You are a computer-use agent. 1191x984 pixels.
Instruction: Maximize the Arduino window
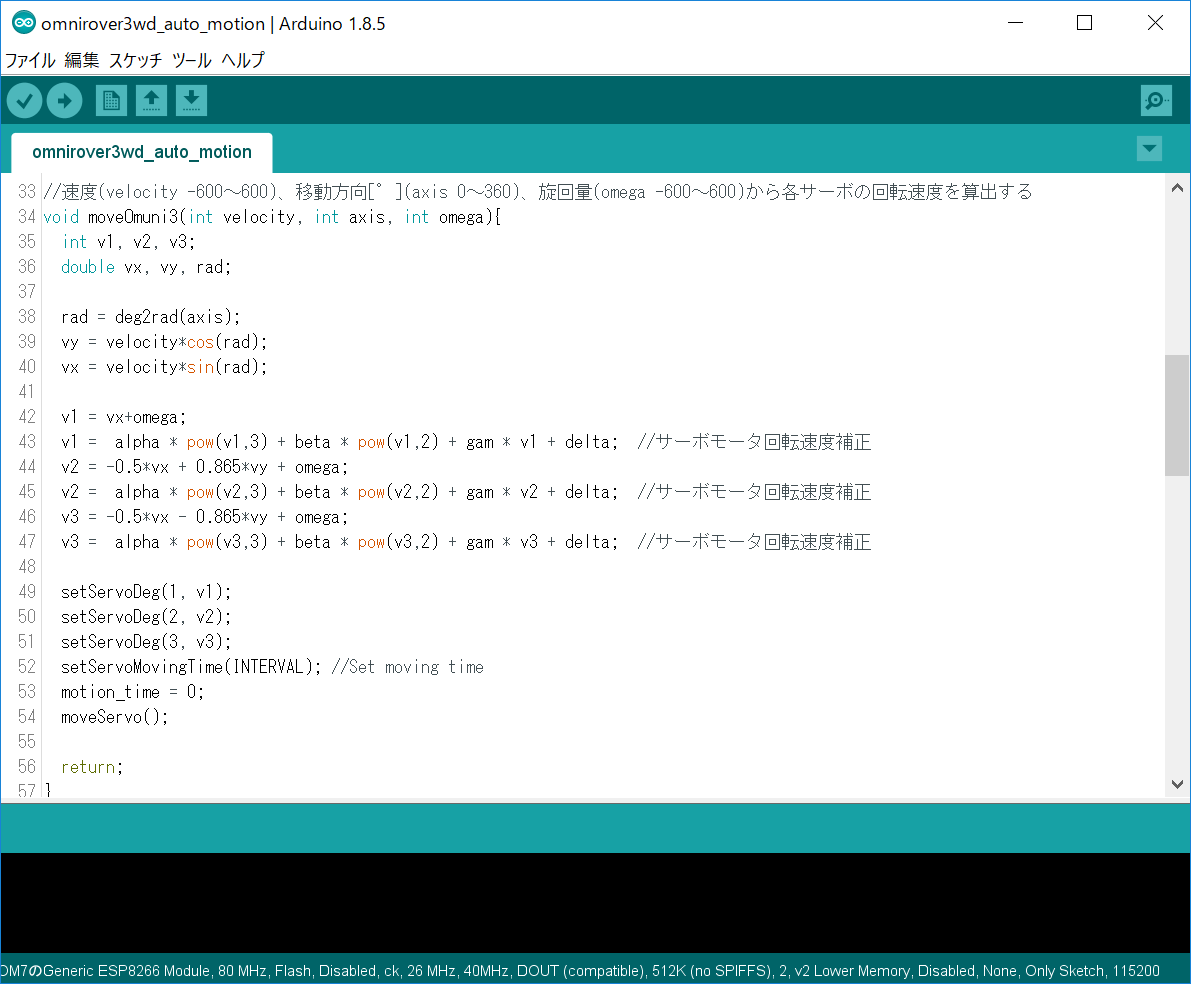point(1085,23)
